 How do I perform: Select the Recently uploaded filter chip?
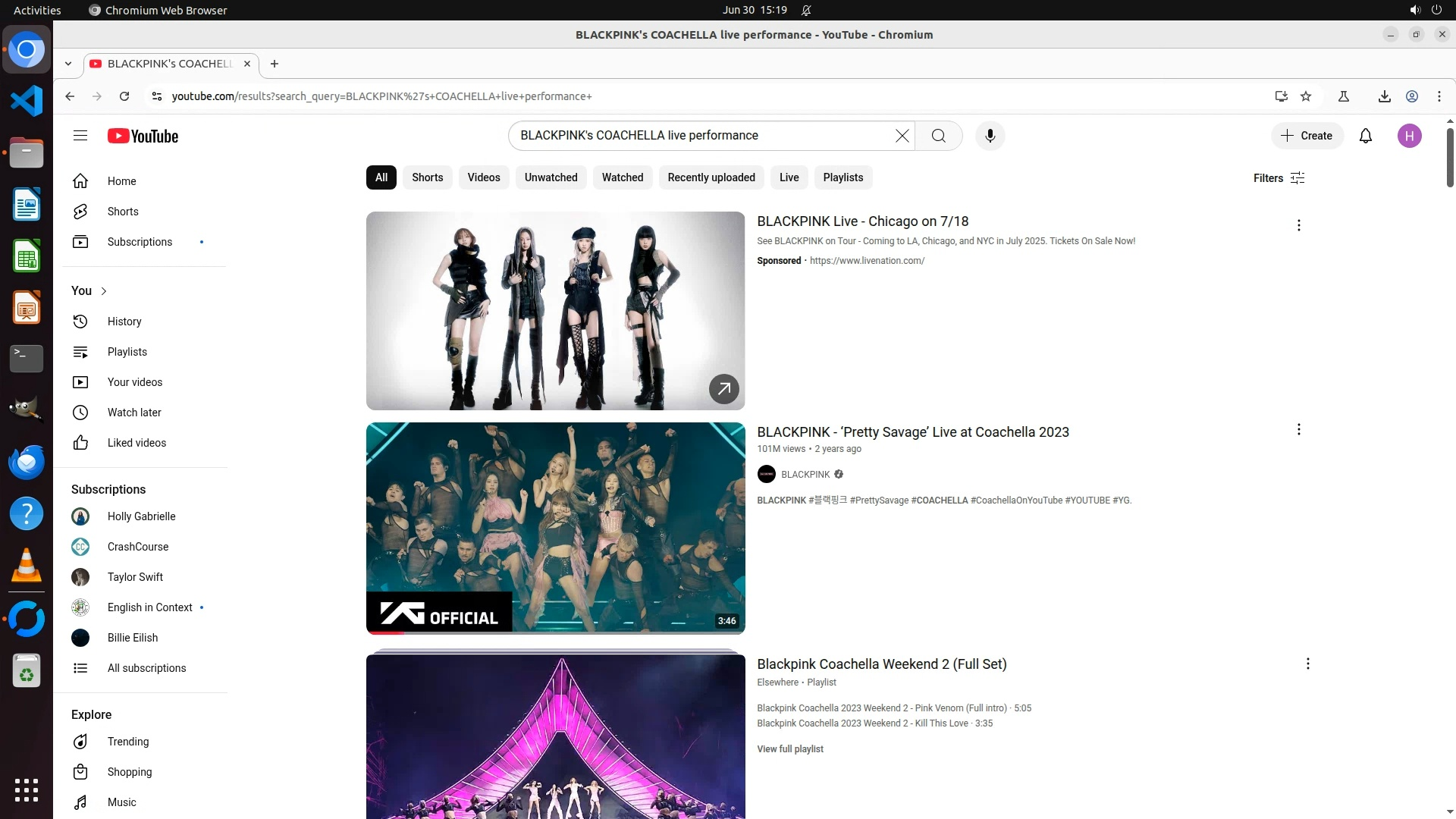[711, 177]
